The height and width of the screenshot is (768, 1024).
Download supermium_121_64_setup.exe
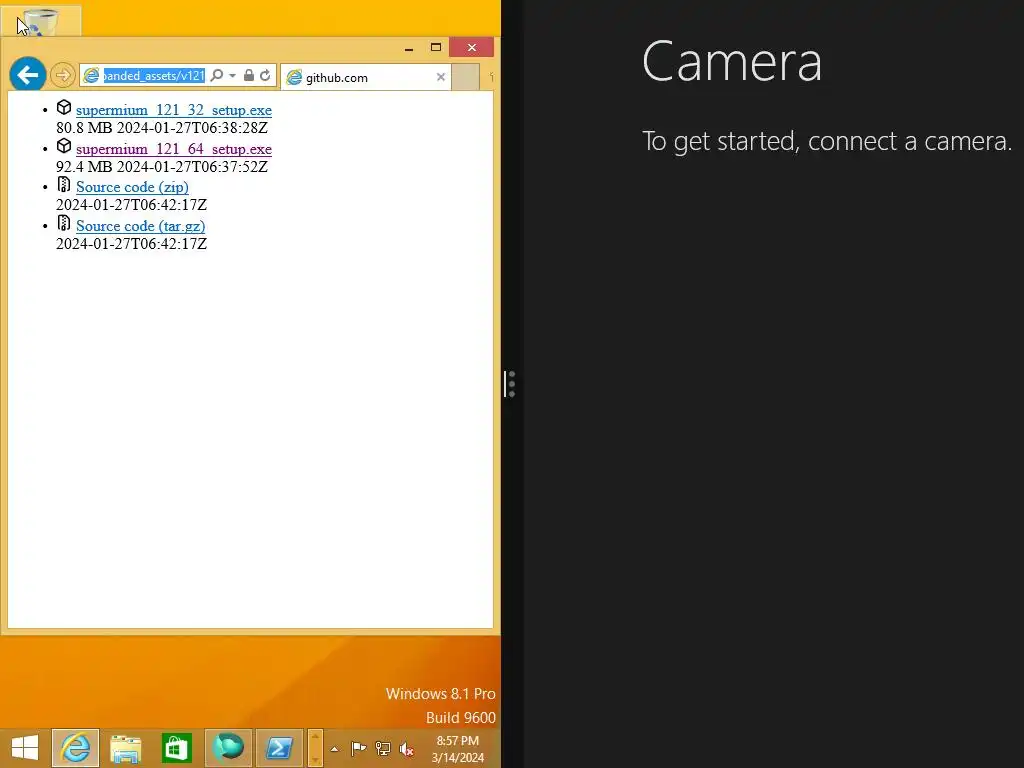[174, 150]
